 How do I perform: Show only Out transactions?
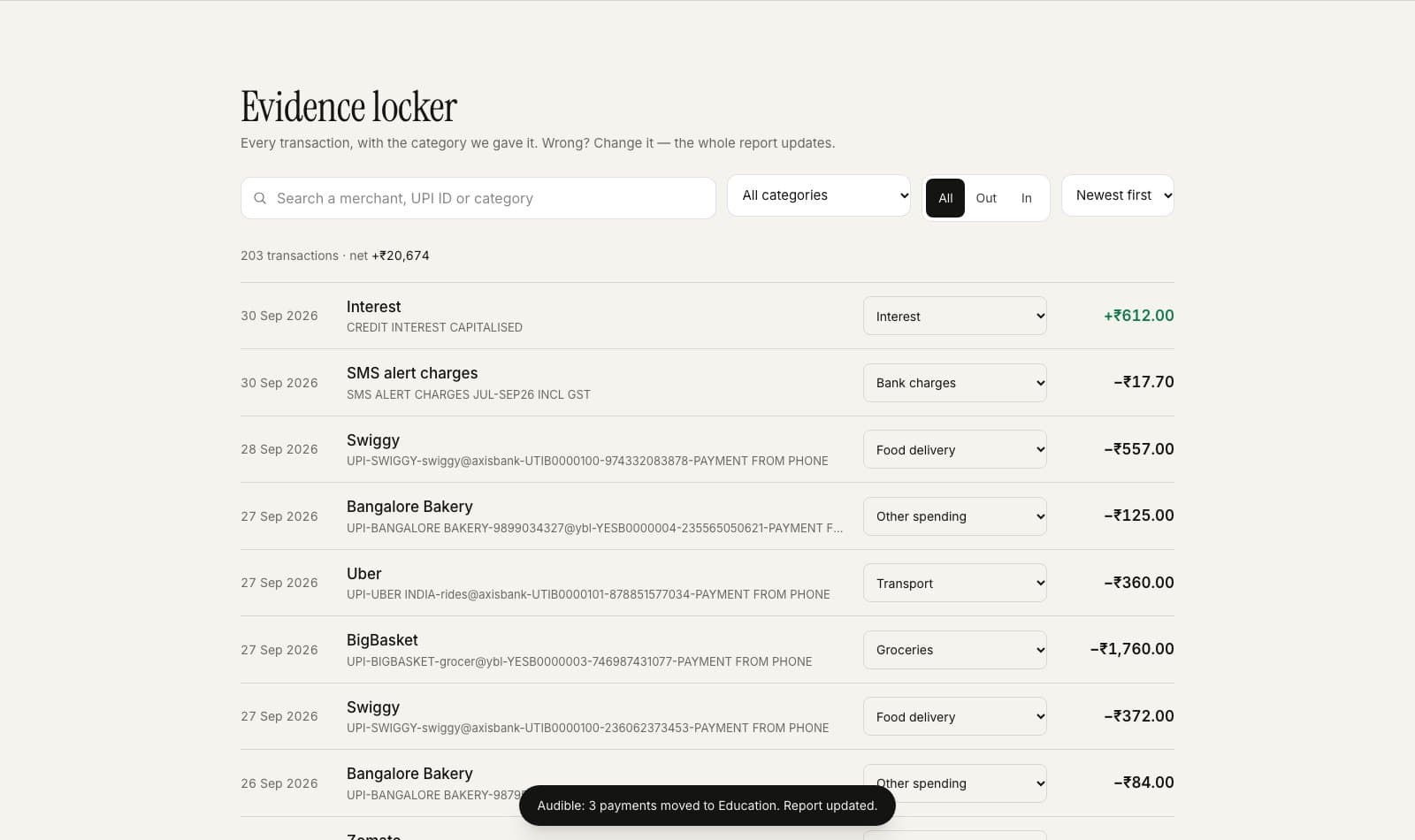point(986,198)
